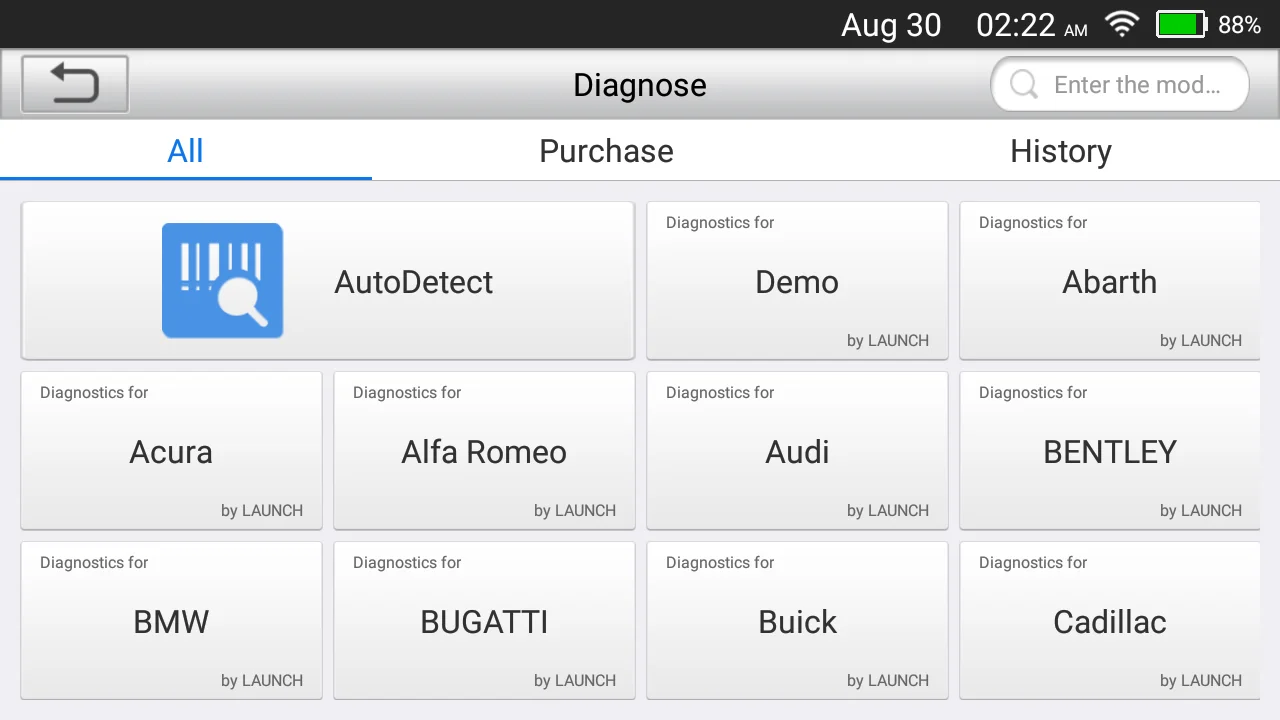Tap the search magnifier icon
Viewport: 1280px width, 720px height.
[x=1024, y=85]
